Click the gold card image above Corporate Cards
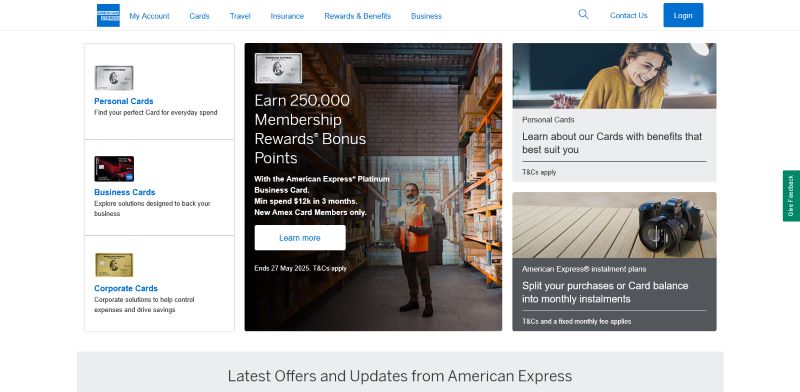800x392 pixels. [x=114, y=265]
